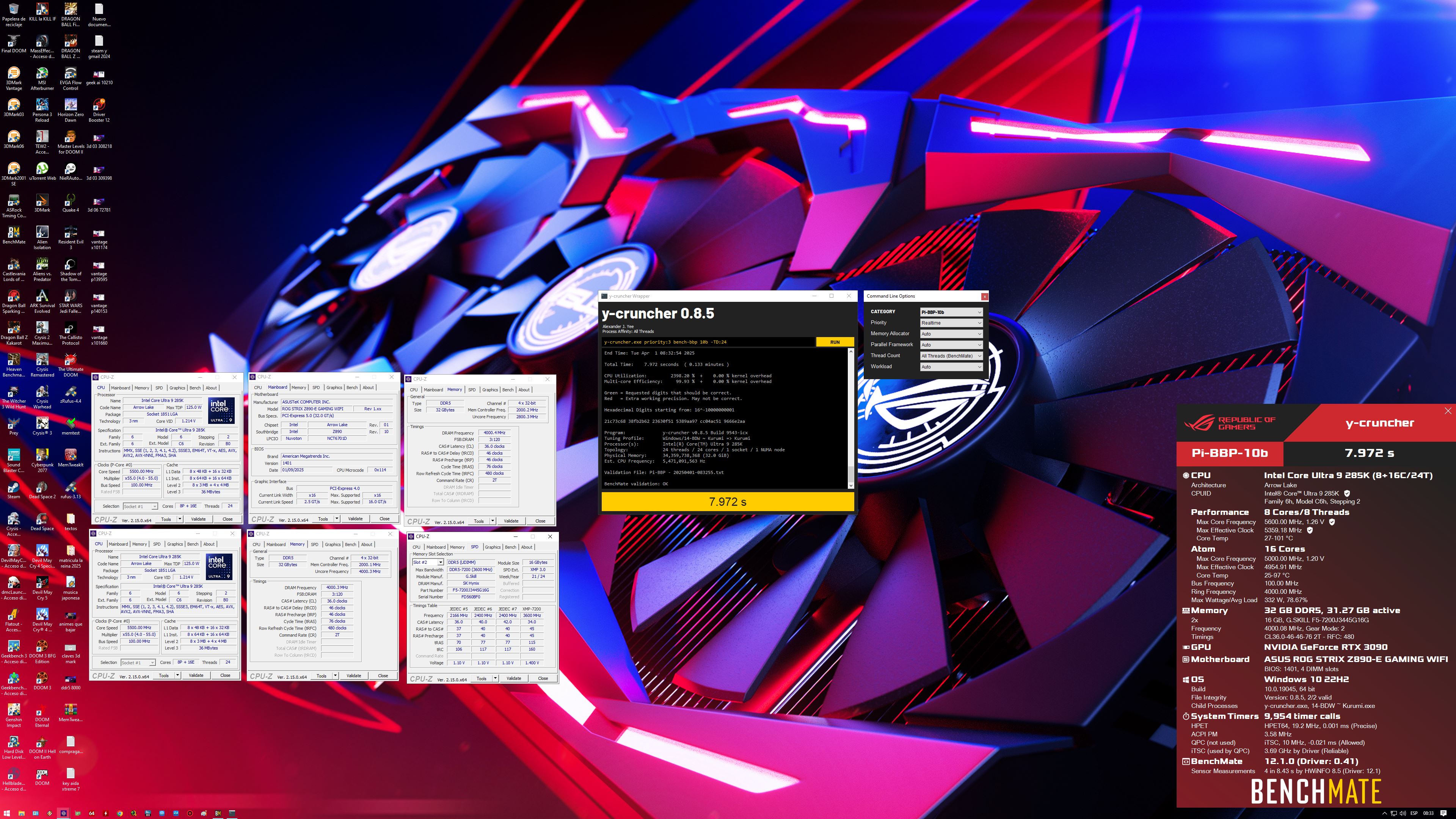
Task: Click the 7.972 s yellow result bar
Action: tap(728, 501)
